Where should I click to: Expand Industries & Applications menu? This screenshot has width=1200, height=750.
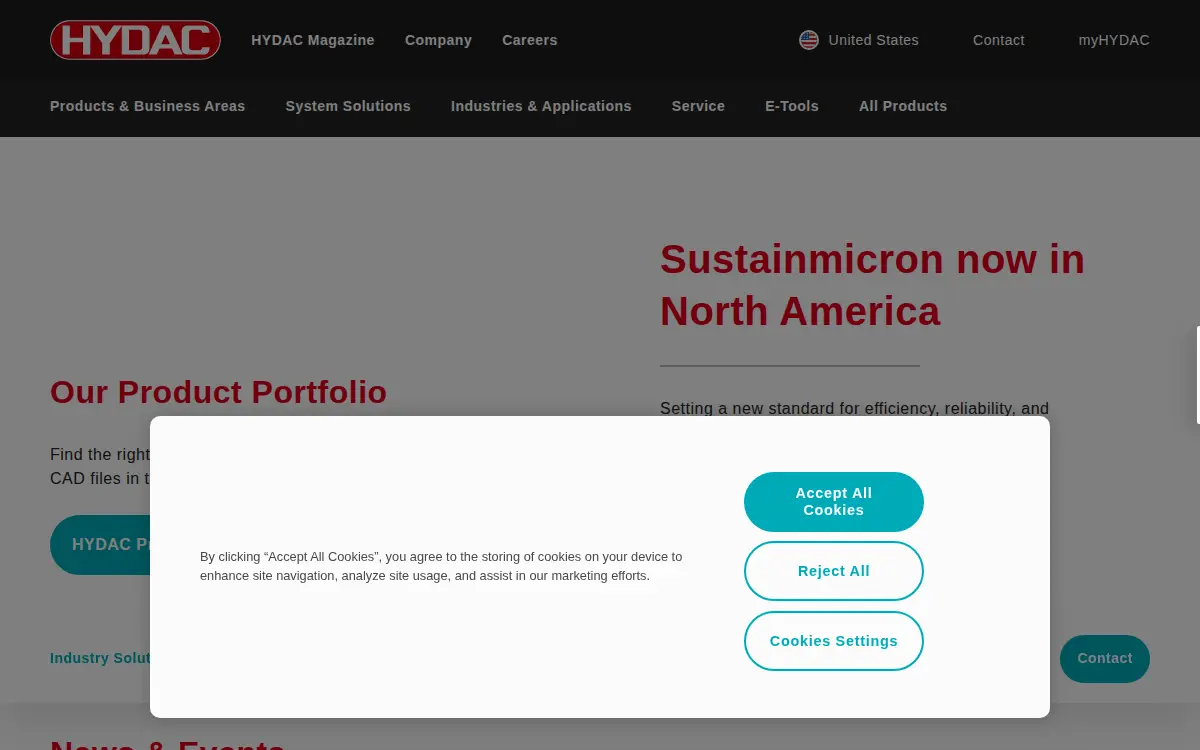tap(541, 106)
